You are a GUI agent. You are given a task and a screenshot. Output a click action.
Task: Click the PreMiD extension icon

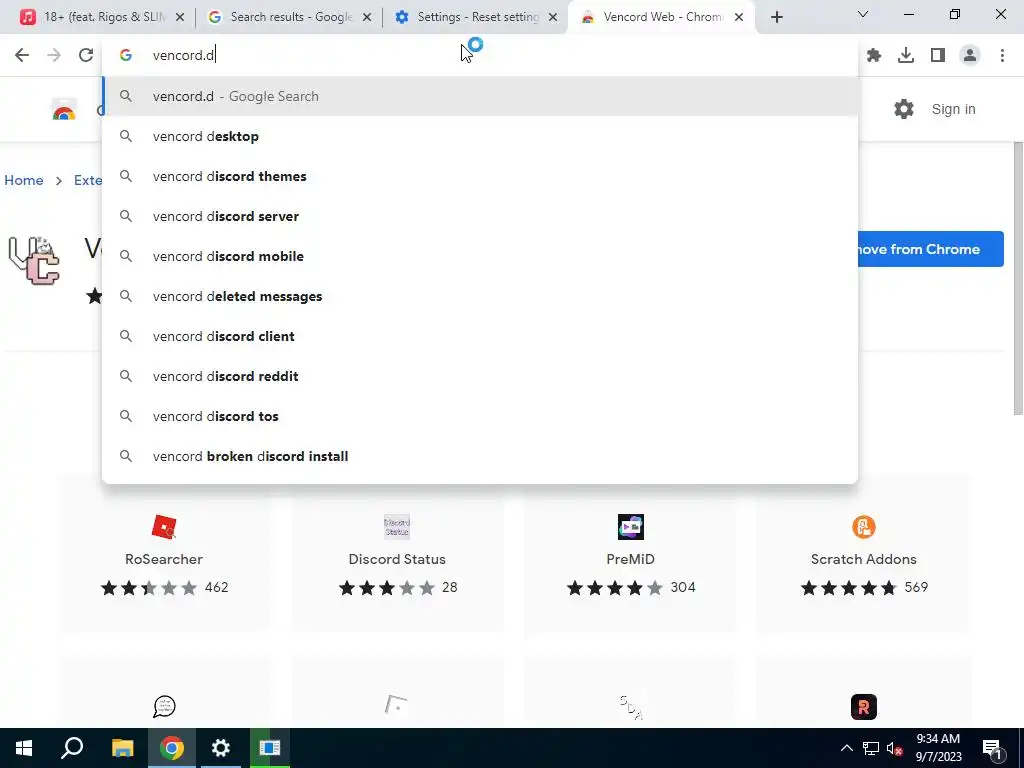pyautogui.click(x=630, y=527)
